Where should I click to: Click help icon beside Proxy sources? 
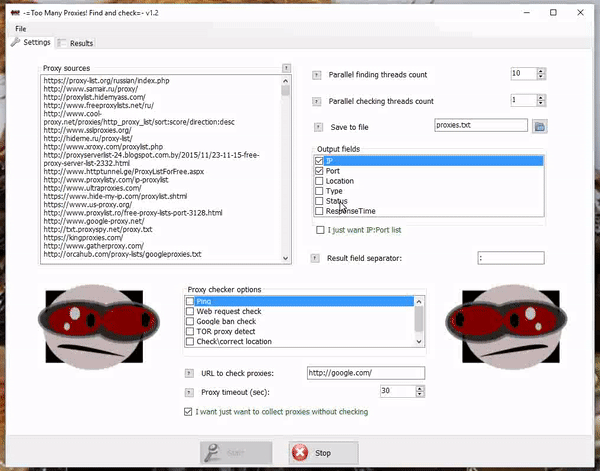pyautogui.click(x=286, y=68)
